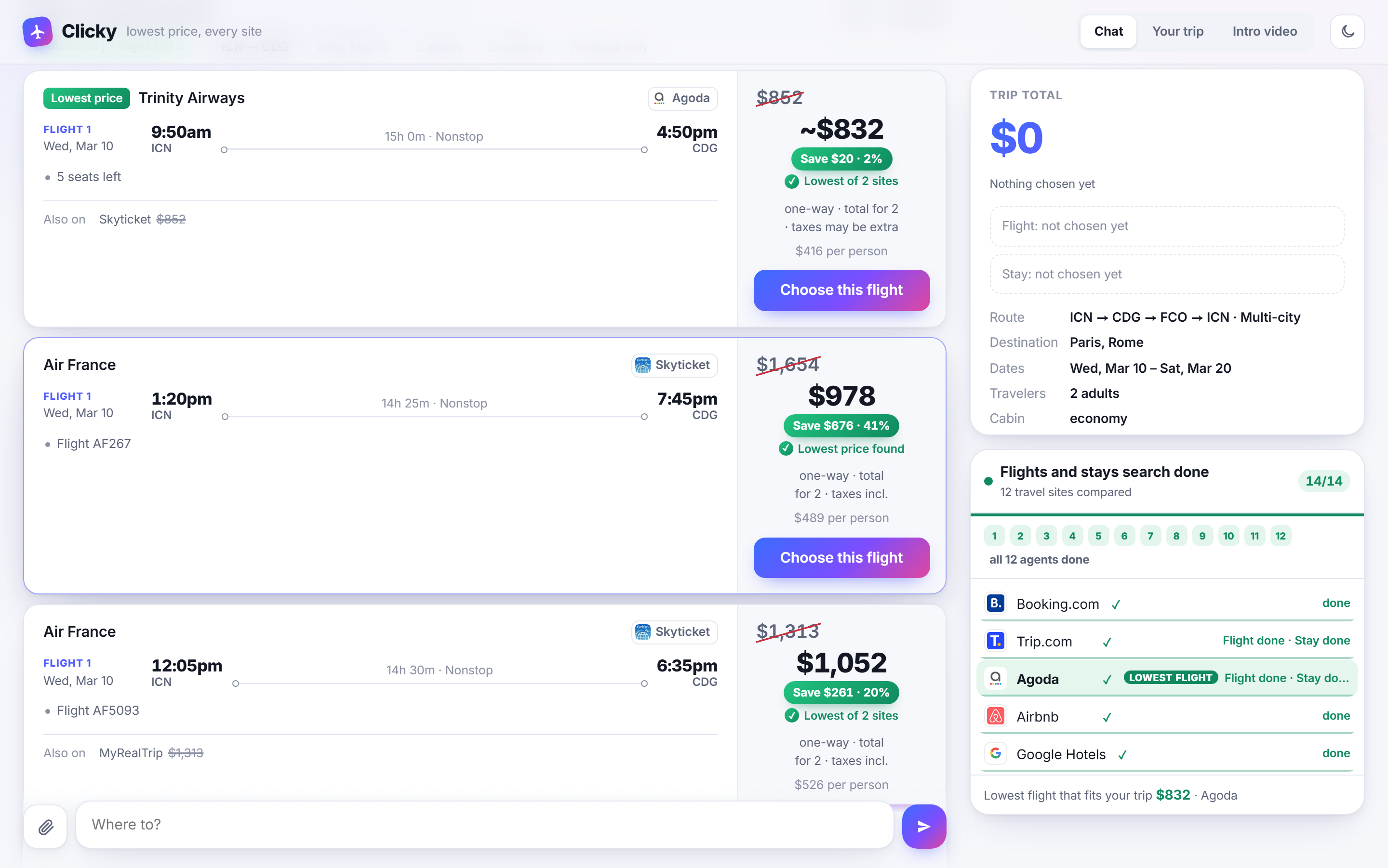Click the Flight AF267 label
The image size is (1388, 868).
(93, 444)
